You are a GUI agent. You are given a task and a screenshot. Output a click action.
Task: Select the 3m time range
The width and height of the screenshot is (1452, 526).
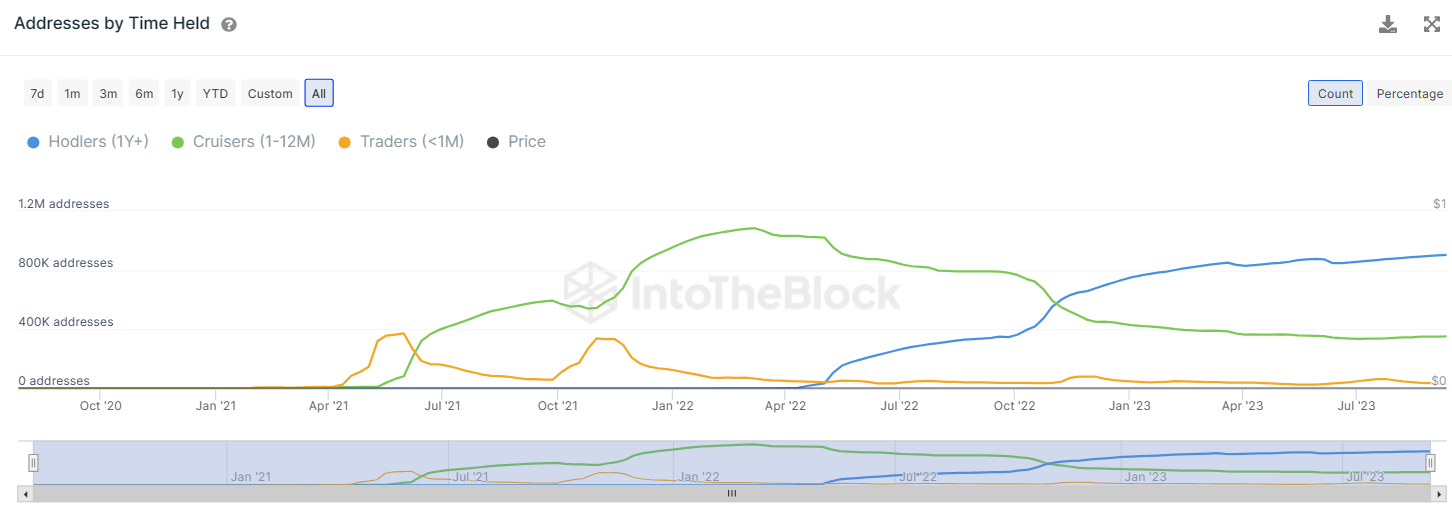pyautogui.click(x=108, y=93)
